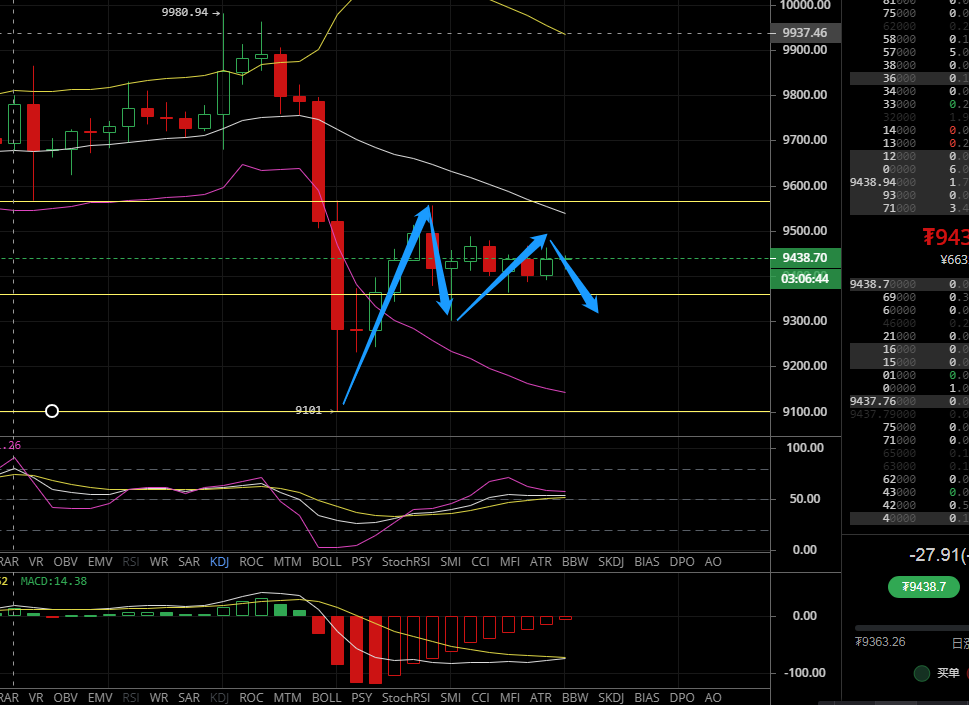Select the green 买单 buy-order radio circle

click(921, 673)
